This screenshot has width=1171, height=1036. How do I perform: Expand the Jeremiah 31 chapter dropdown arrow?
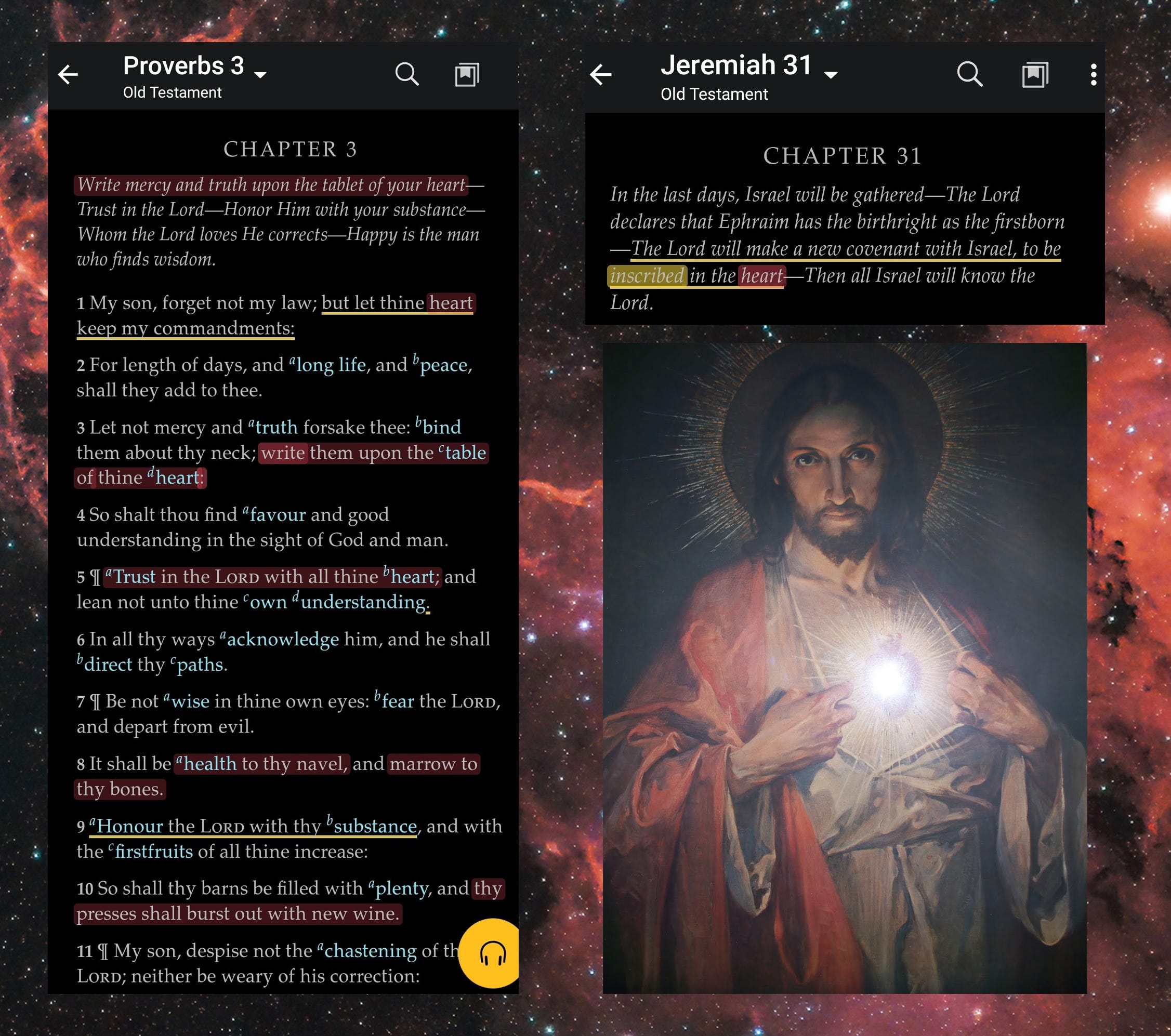click(831, 74)
